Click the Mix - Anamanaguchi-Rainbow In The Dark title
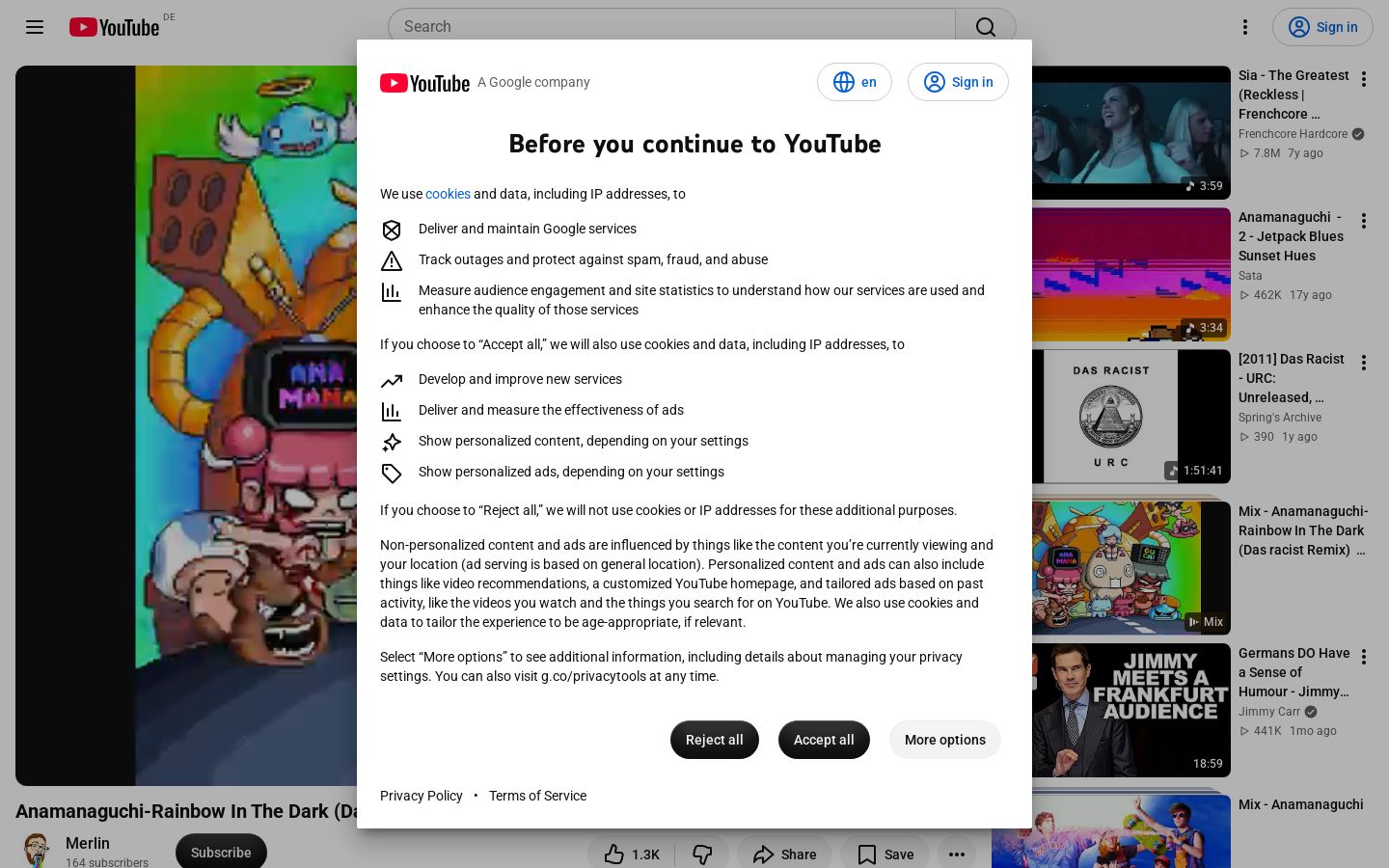This screenshot has width=1389, height=868. tap(1303, 530)
